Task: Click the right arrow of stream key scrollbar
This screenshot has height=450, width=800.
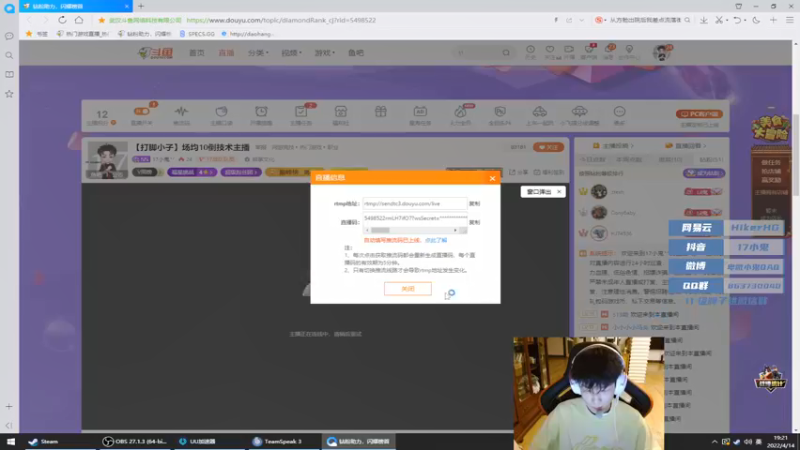Action: point(455,231)
